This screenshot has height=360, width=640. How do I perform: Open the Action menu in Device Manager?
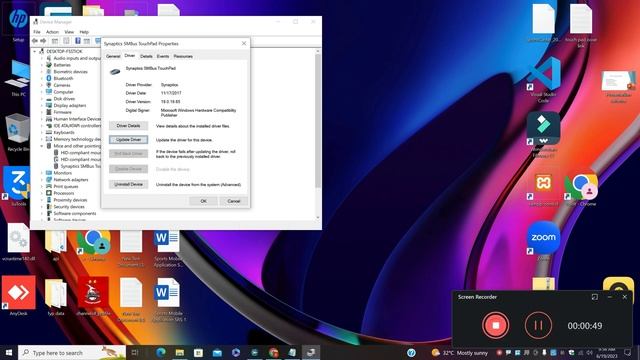(x=52, y=32)
